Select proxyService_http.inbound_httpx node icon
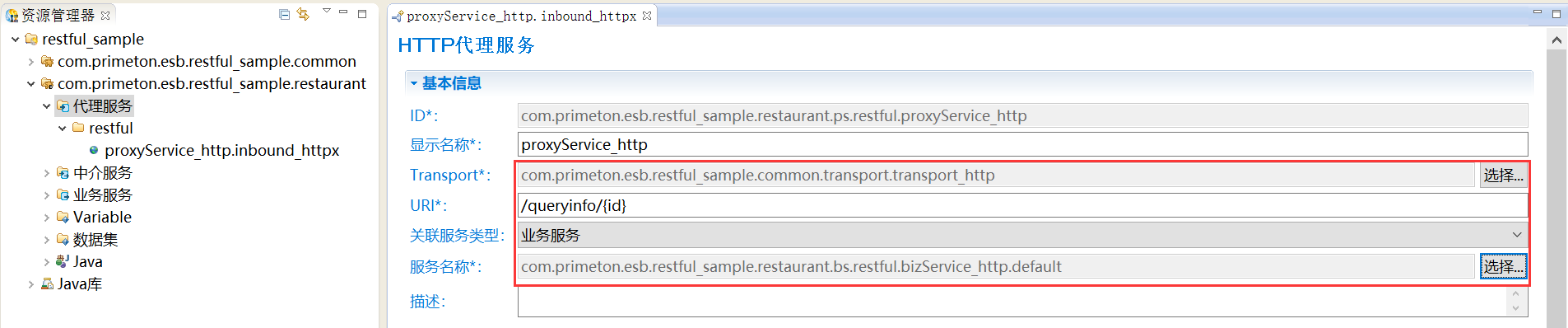The height and width of the screenshot is (328, 1568). click(x=94, y=150)
